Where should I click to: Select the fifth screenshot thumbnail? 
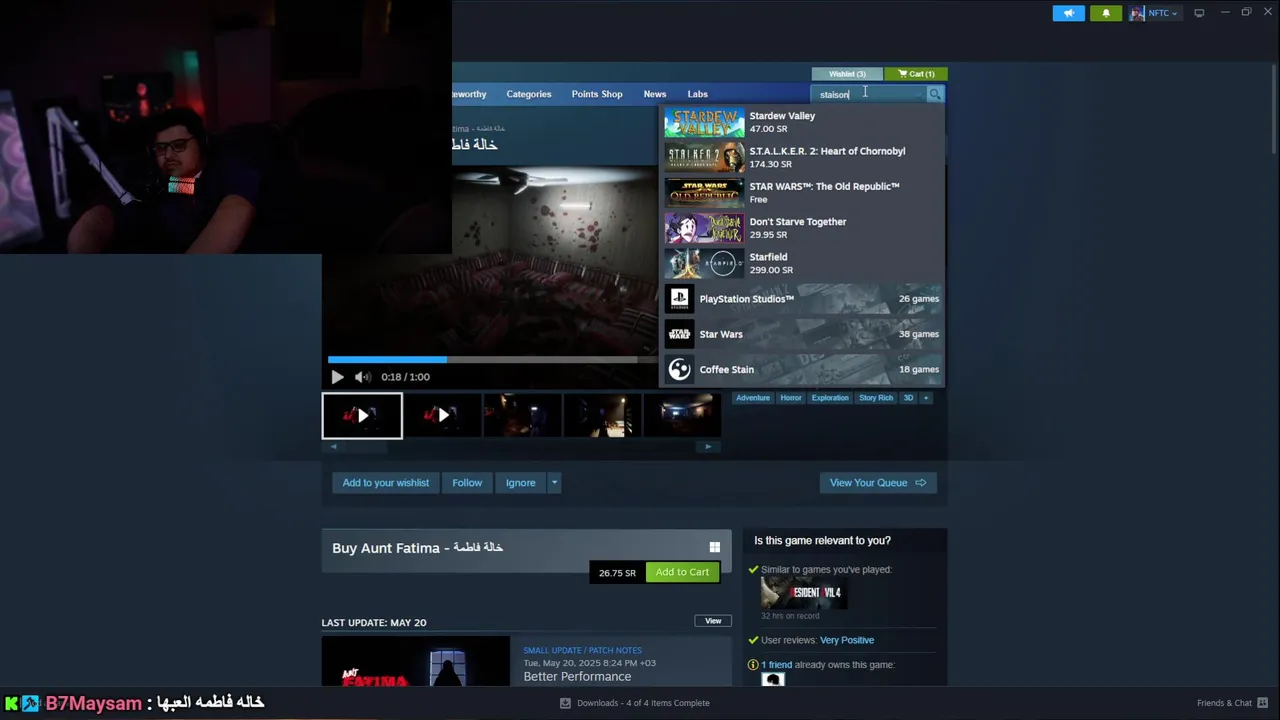tap(682, 416)
